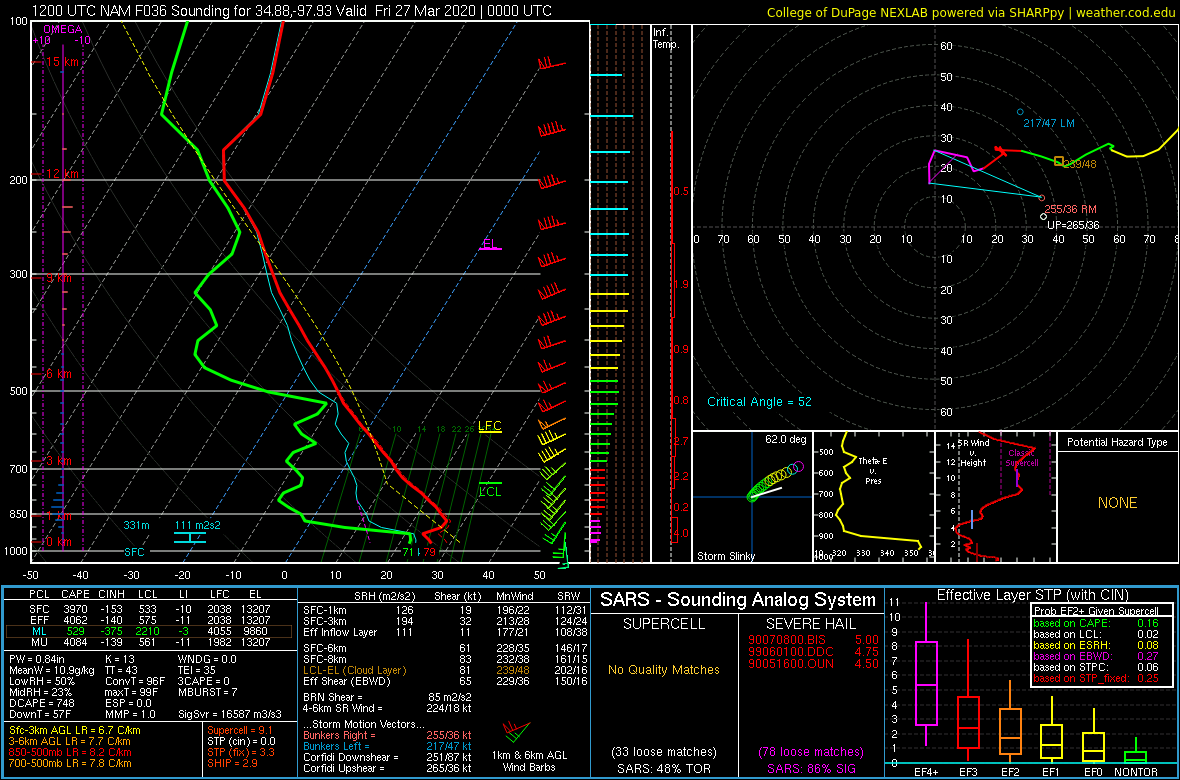Click the Critical Angle = 52 text
The height and width of the screenshot is (780, 1180).
[759, 402]
